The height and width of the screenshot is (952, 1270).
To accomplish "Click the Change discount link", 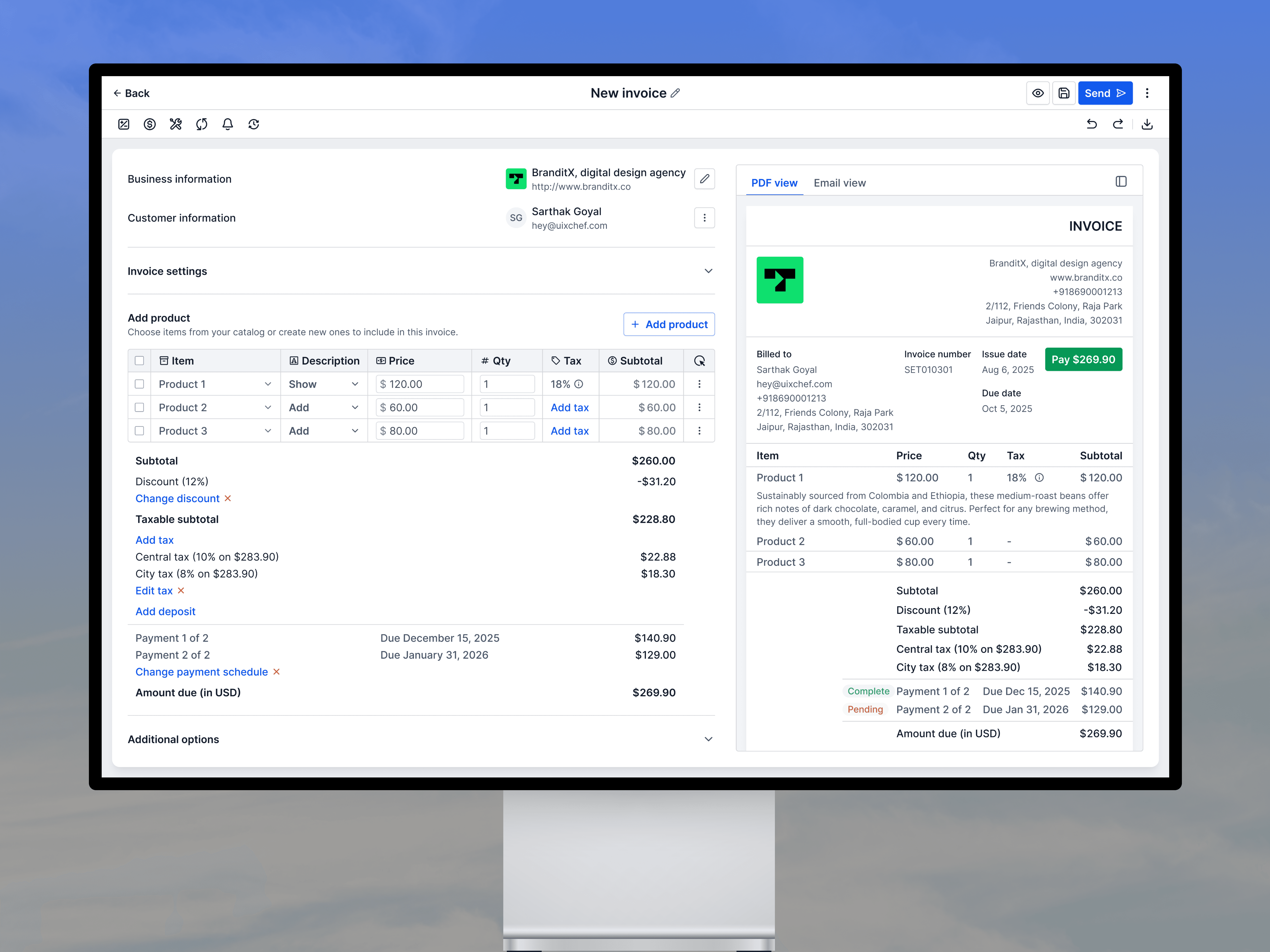I will pyautogui.click(x=177, y=498).
